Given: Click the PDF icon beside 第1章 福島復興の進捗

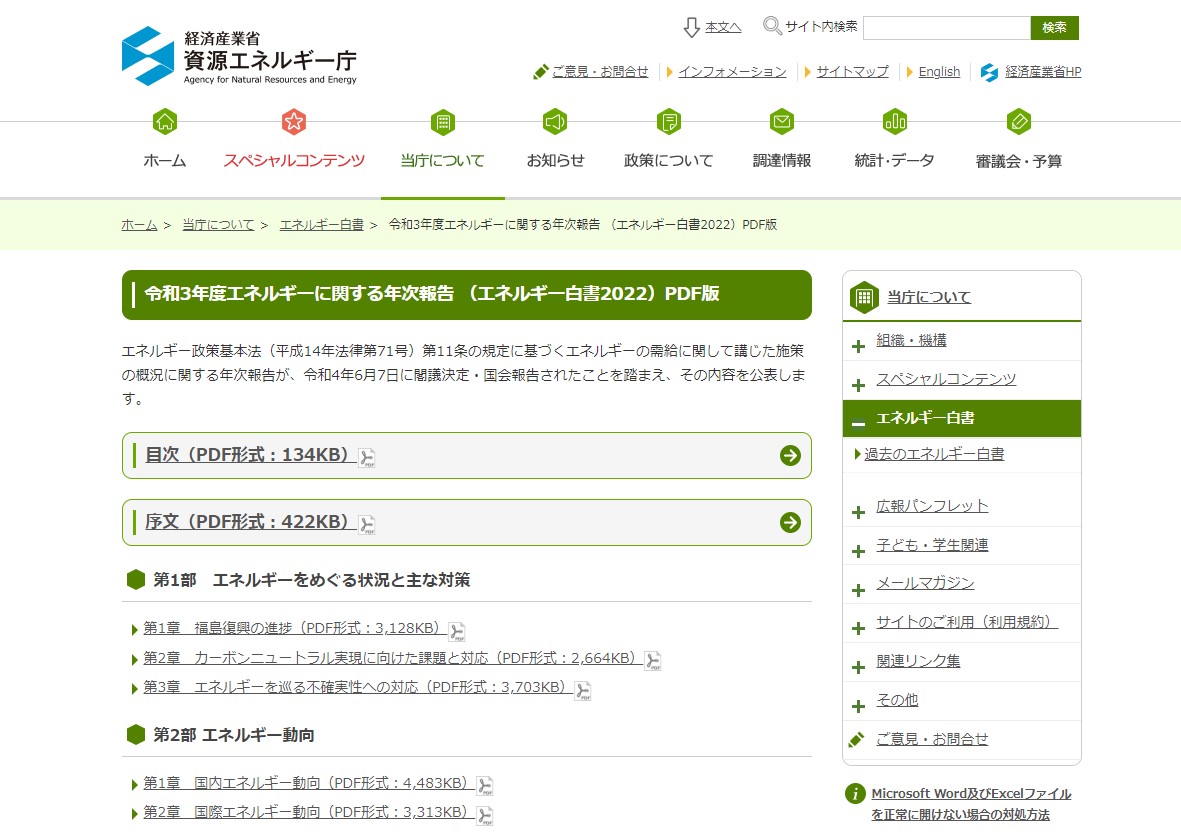Looking at the screenshot, I should pos(457,630).
